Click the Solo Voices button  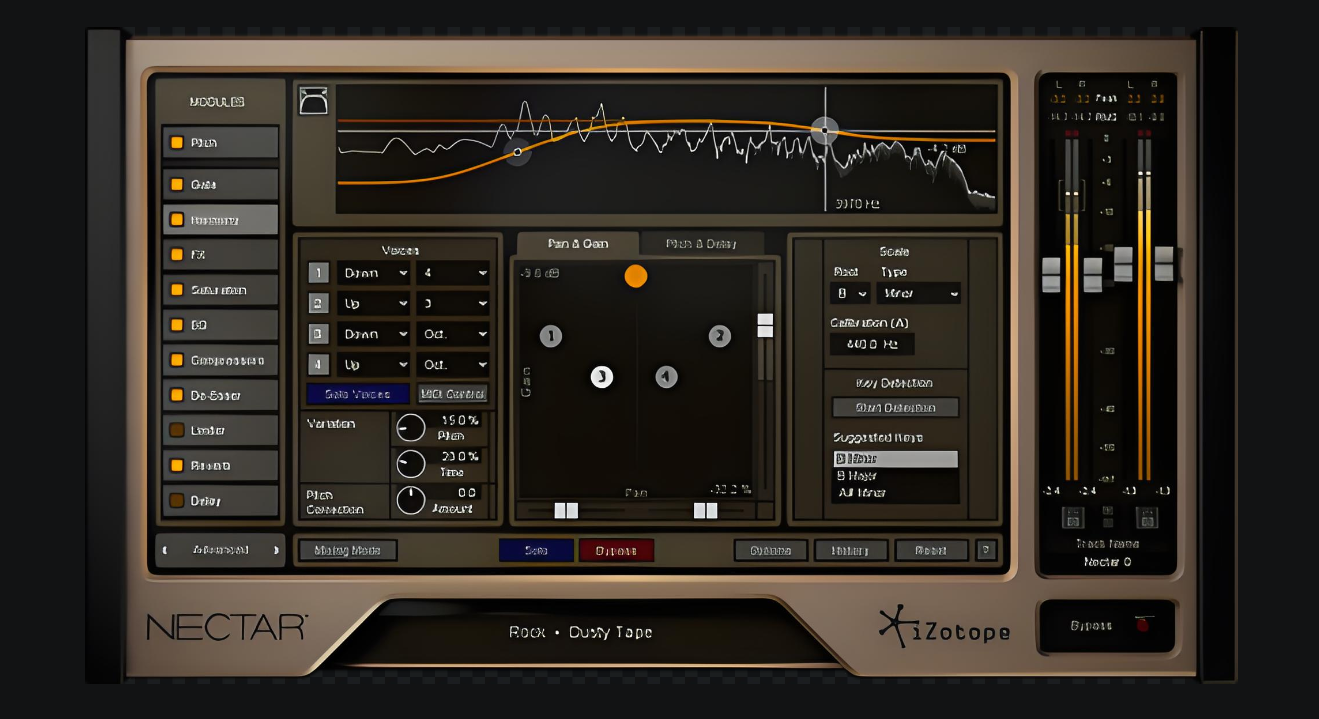coord(358,394)
